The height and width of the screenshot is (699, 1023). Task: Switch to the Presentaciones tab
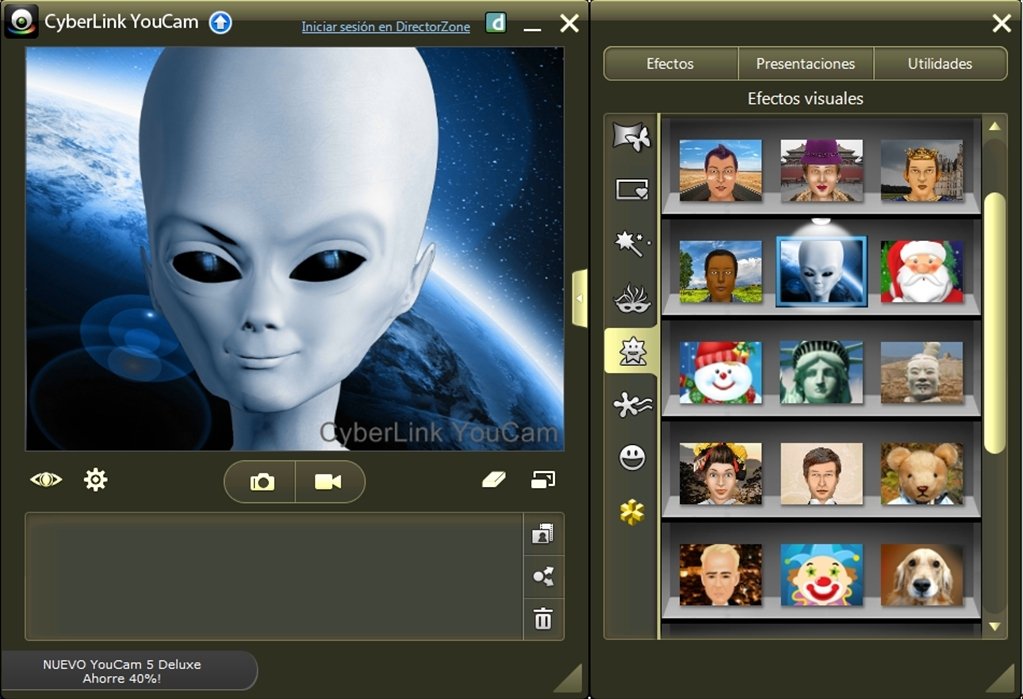[805, 63]
